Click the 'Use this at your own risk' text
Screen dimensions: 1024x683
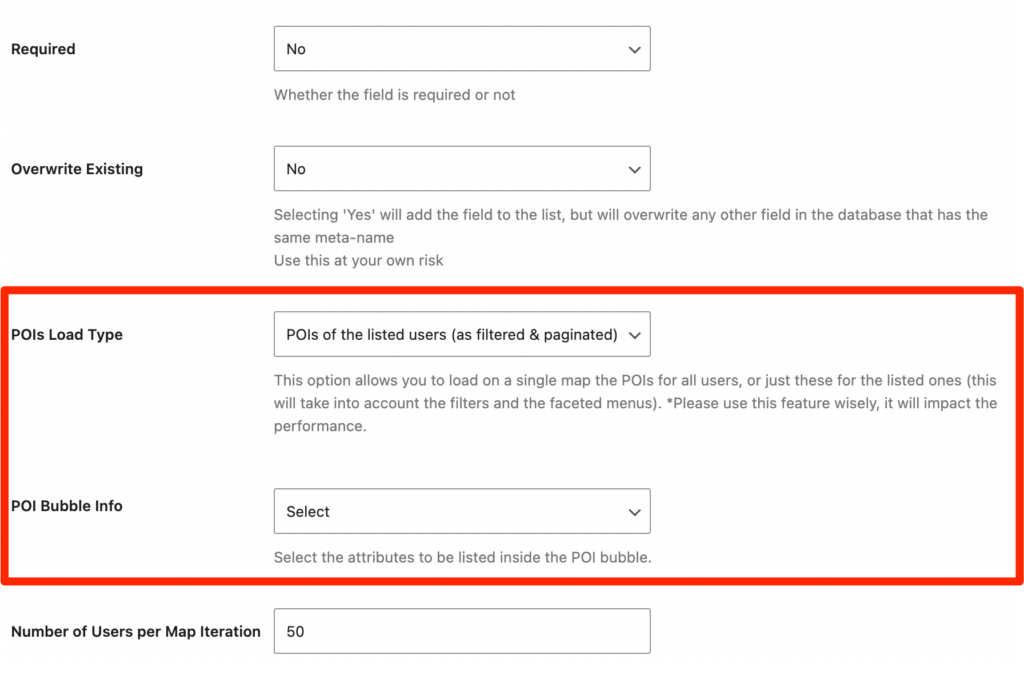coord(359,261)
